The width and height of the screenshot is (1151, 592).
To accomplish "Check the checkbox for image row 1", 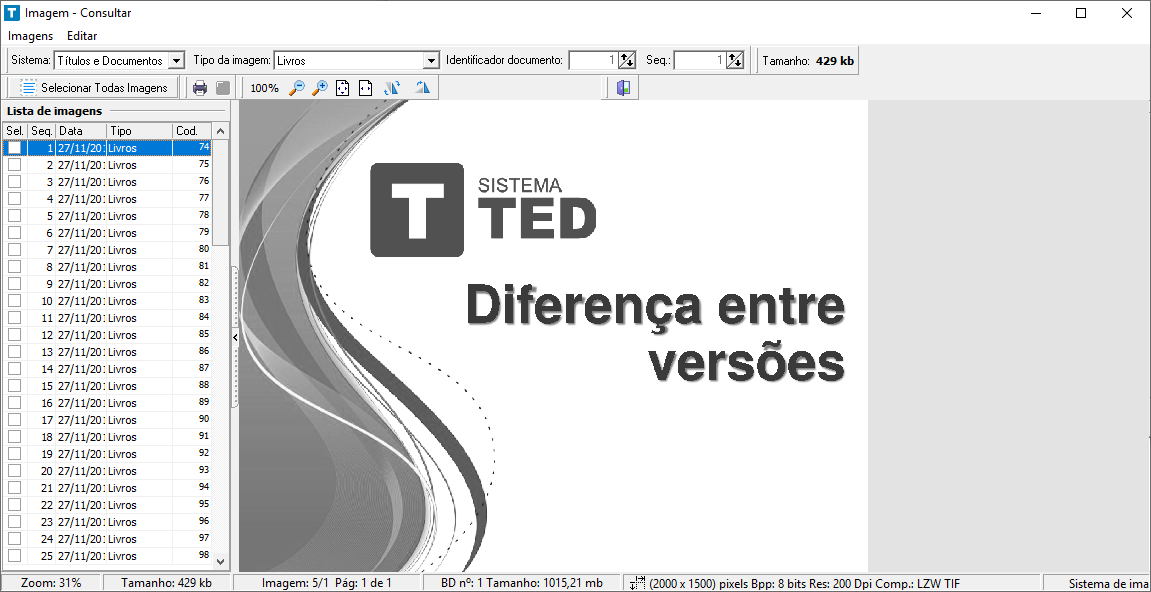I will tap(15, 148).
